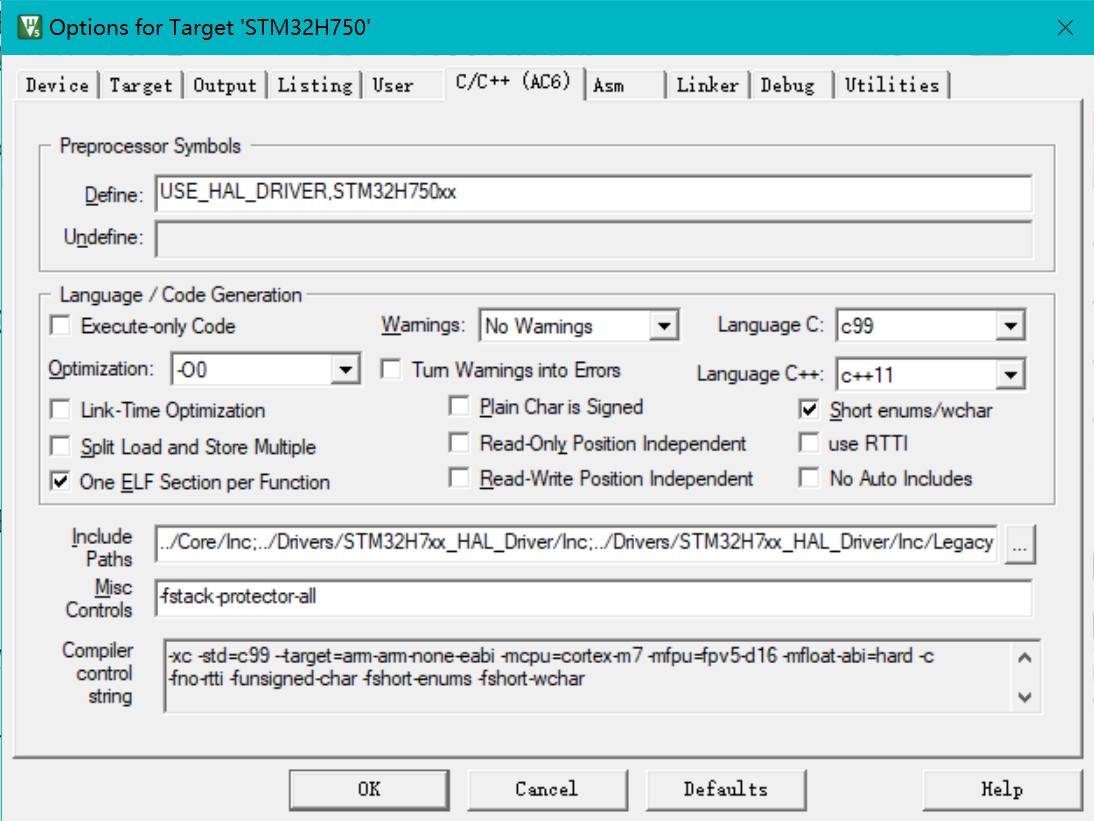The height and width of the screenshot is (821, 1094).
Task: Open the Target tab
Action: point(141,85)
